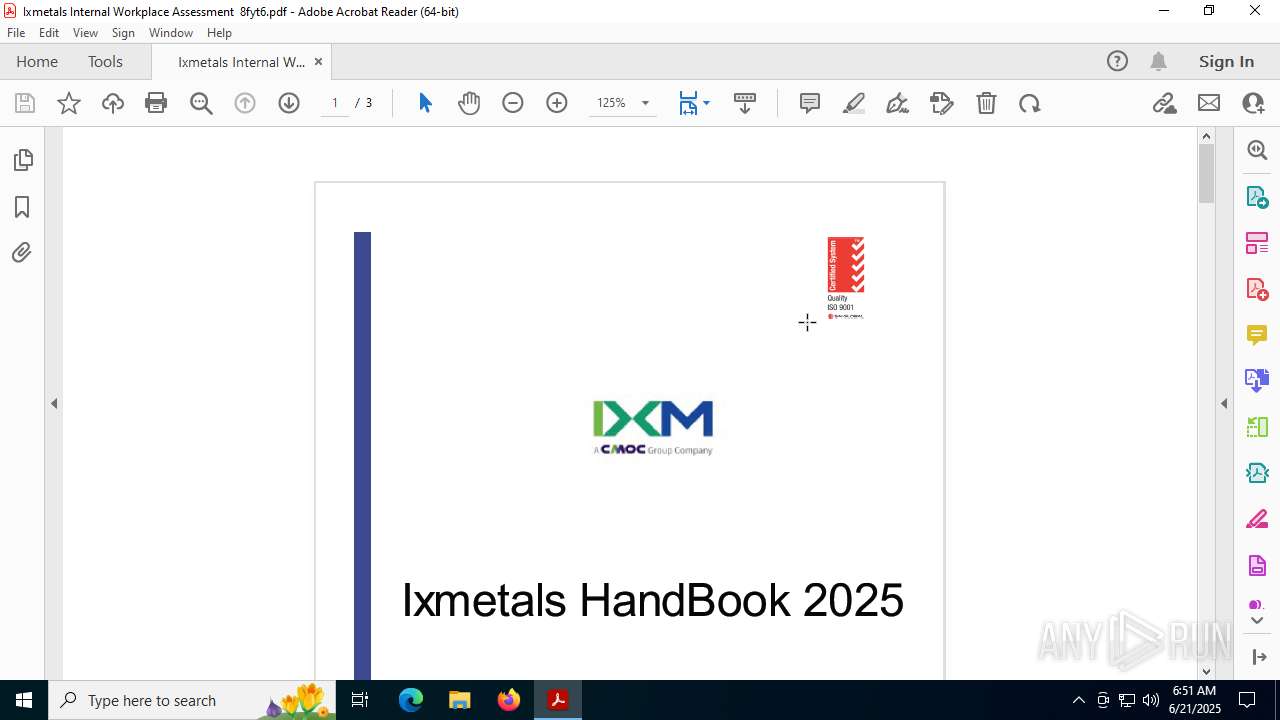Activate the Hand pan tool
Viewport: 1280px width, 720px height.
click(x=469, y=103)
